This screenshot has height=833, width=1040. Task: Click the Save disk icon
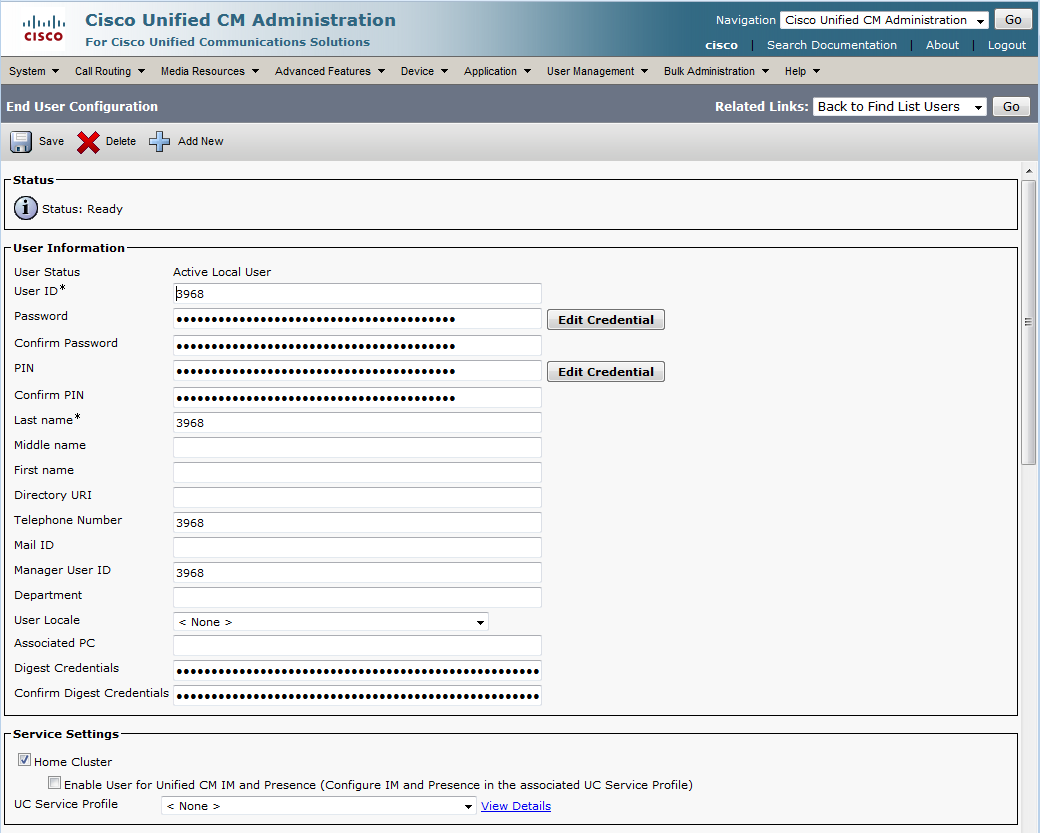pos(21,142)
